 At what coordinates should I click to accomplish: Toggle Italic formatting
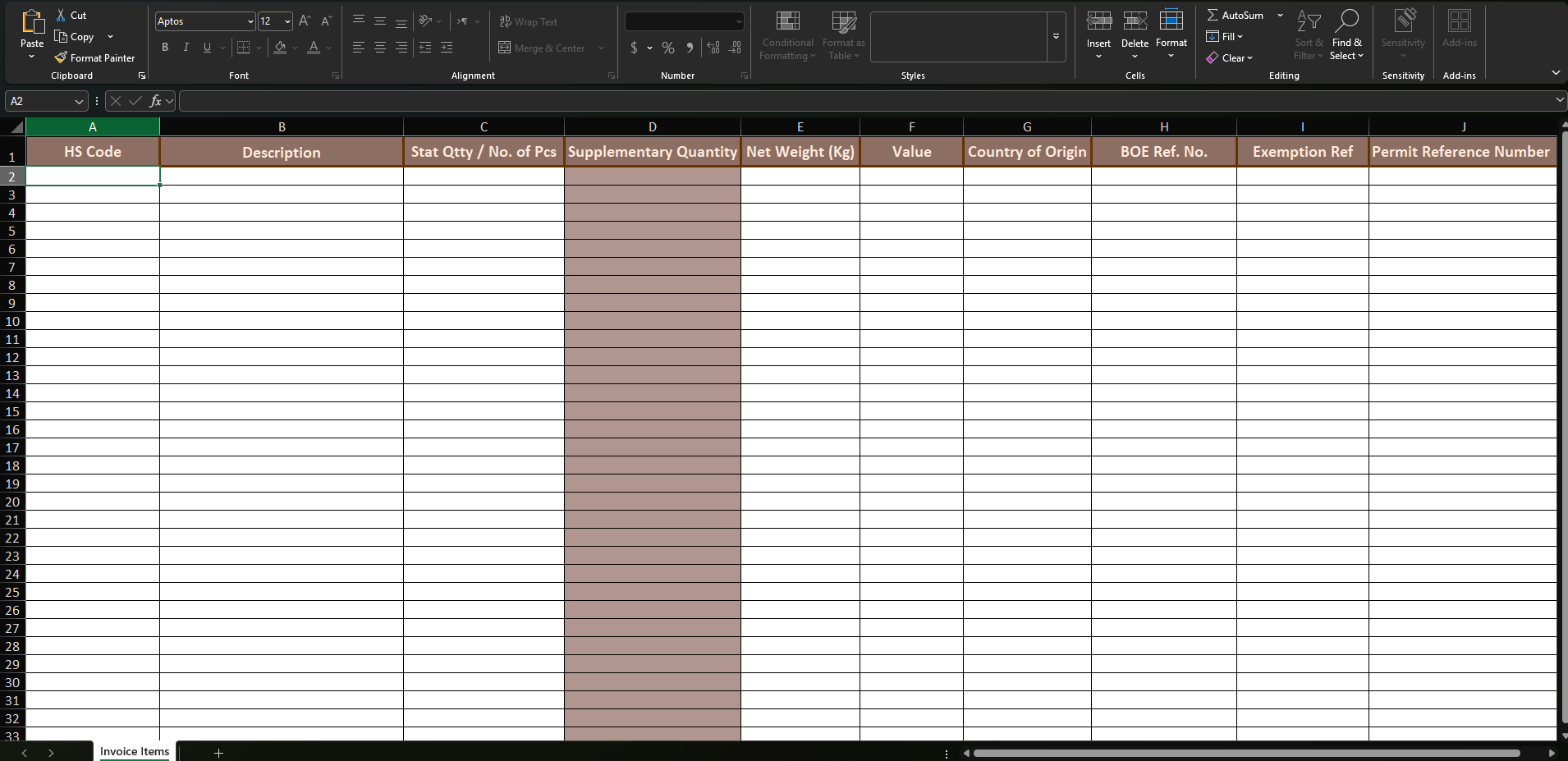(x=186, y=48)
